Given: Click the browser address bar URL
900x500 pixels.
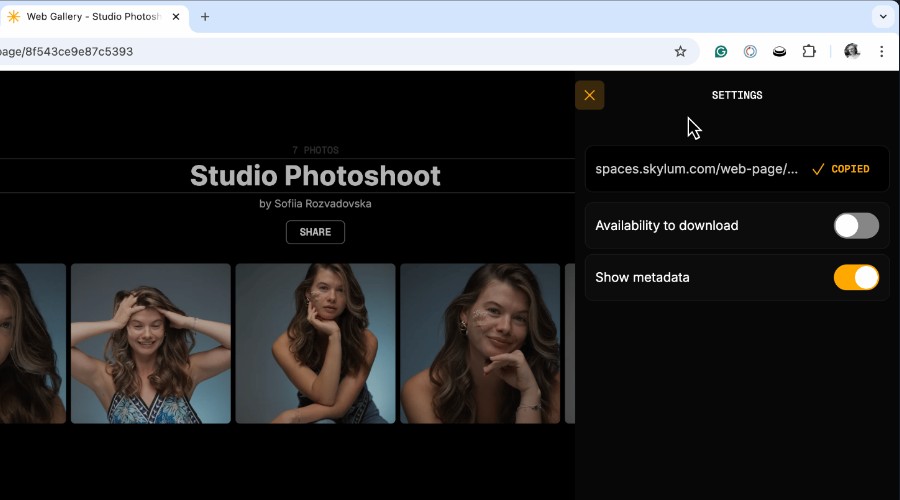Looking at the screenshot, I should click(67, 52).
